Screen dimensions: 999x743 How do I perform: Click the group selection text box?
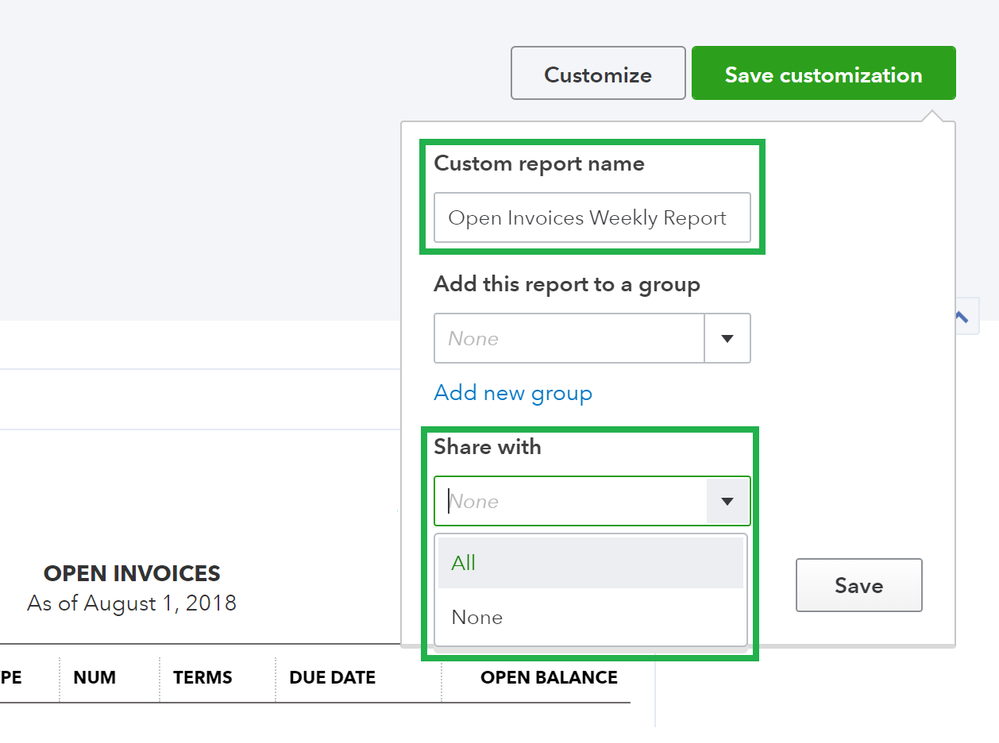coord(569,339)
